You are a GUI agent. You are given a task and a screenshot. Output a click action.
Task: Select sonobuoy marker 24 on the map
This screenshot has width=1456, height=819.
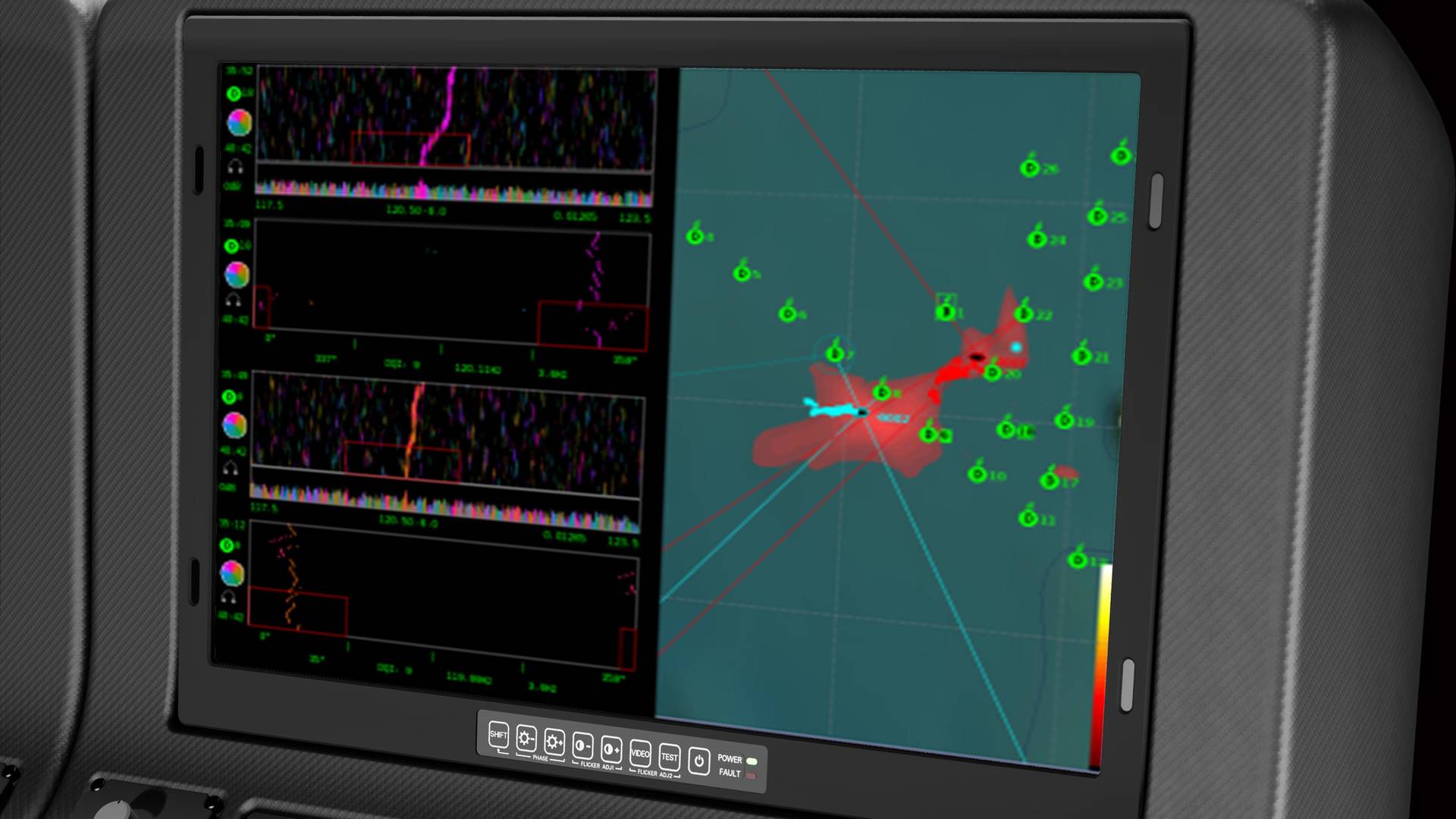click(1037, 238)
